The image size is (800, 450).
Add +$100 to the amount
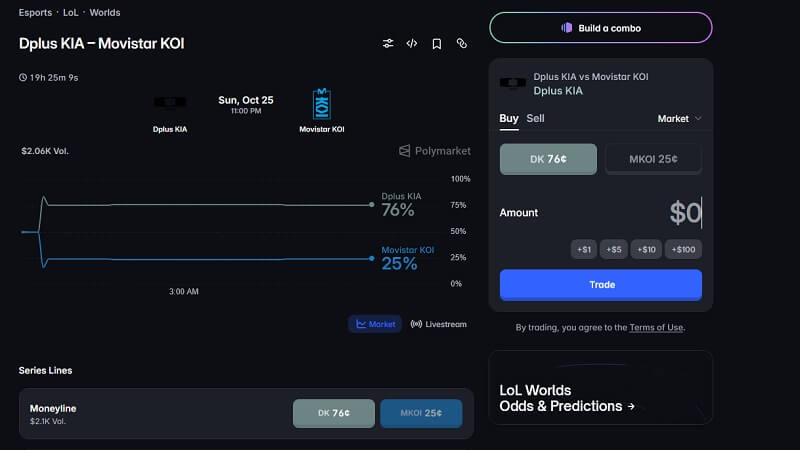point(683,249)
